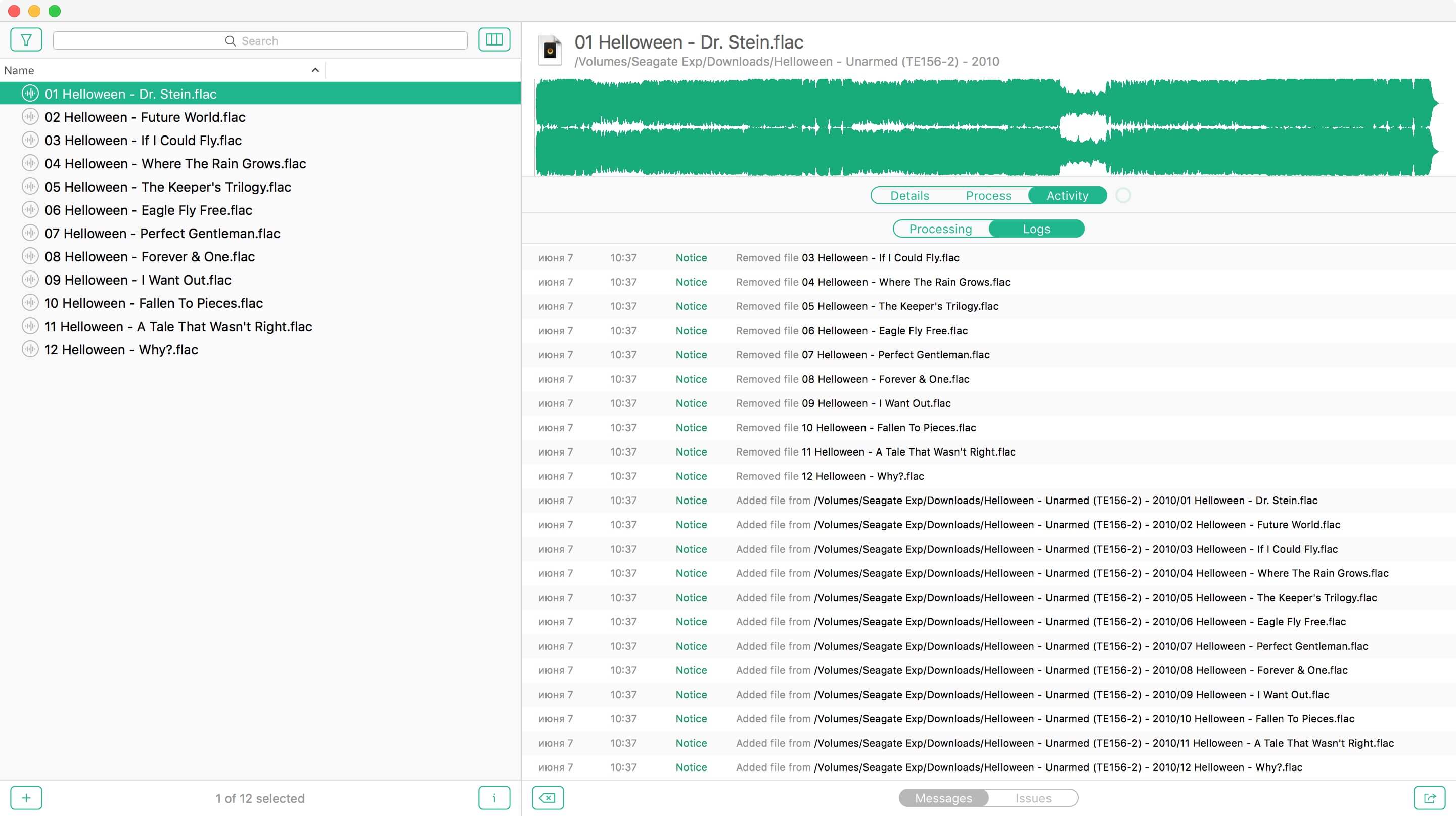Viewport: 1456px width, 816px height.
Task: Click waveform icon beside 02 Helloween - Future World
Action: 30,116
